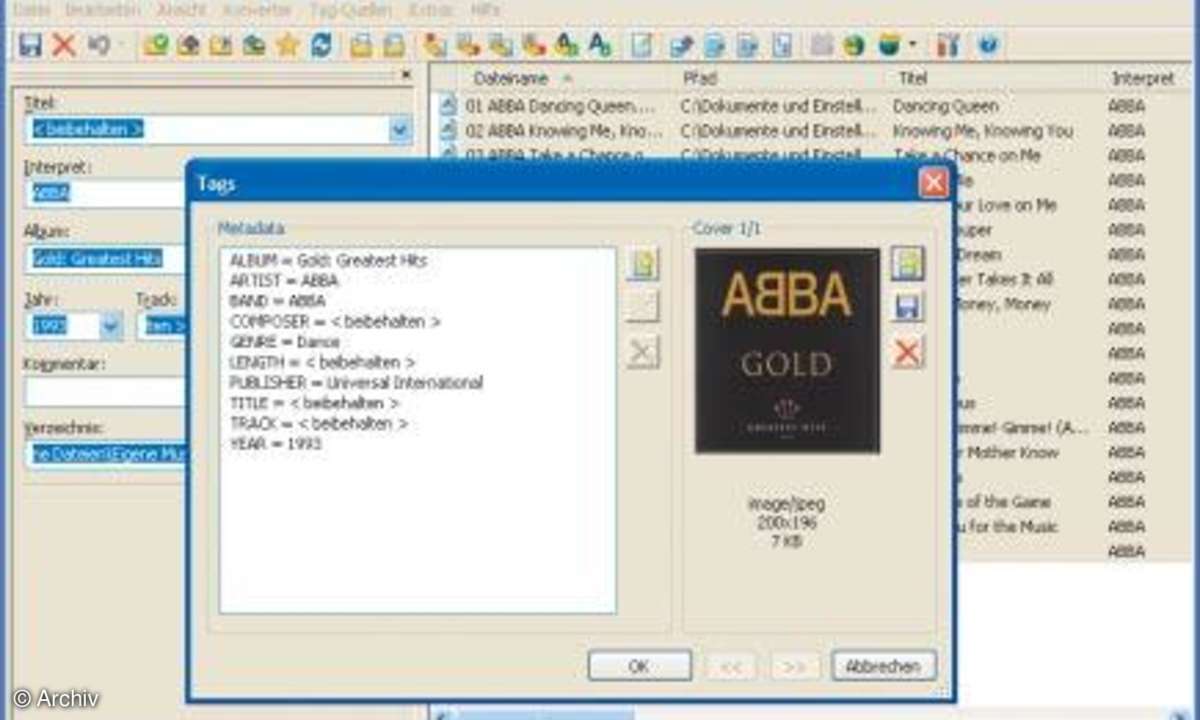Close the tag panel with small x
The image size is (1200, 720).
(405, 74)
